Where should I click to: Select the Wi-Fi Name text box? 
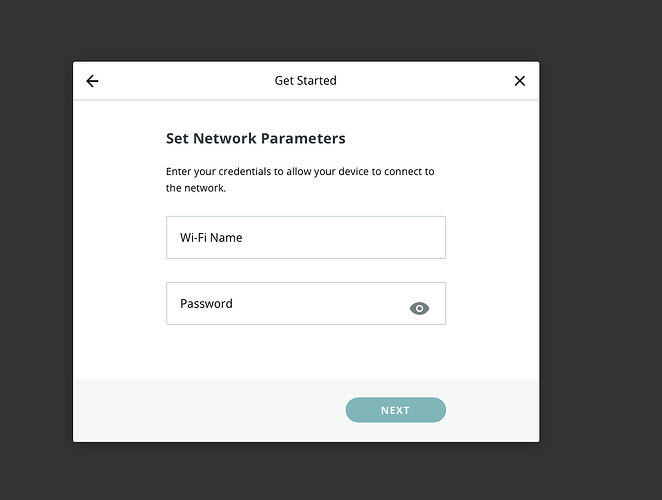click(x=305, y=238)
